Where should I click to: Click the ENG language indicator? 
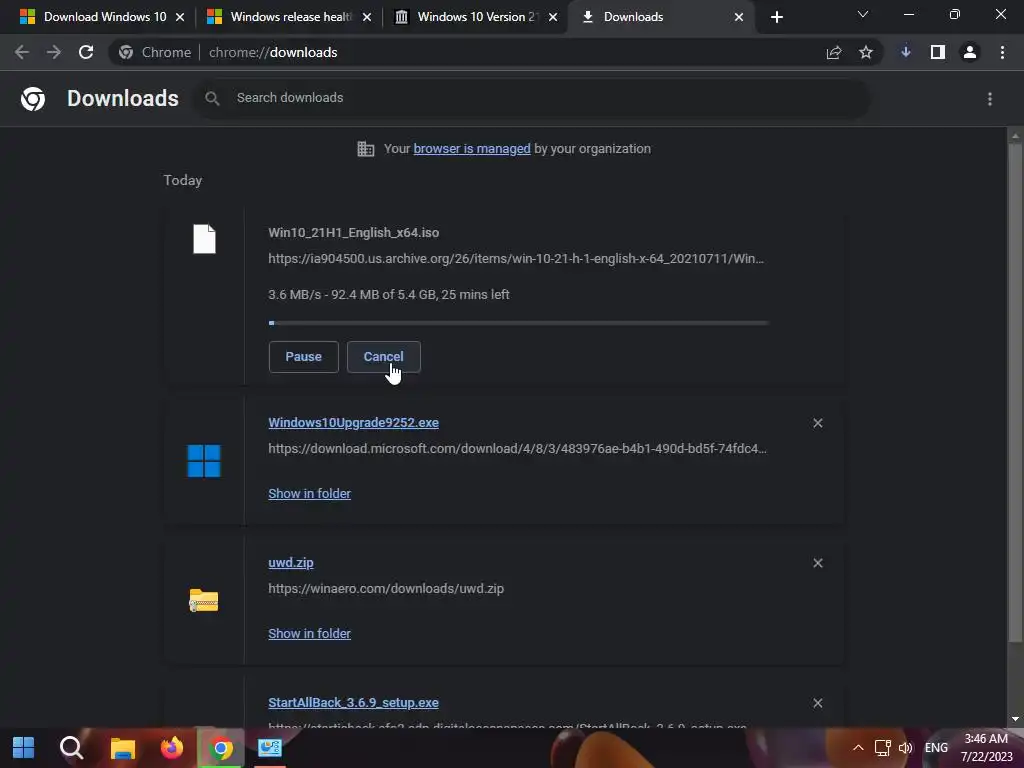point(936,748)
